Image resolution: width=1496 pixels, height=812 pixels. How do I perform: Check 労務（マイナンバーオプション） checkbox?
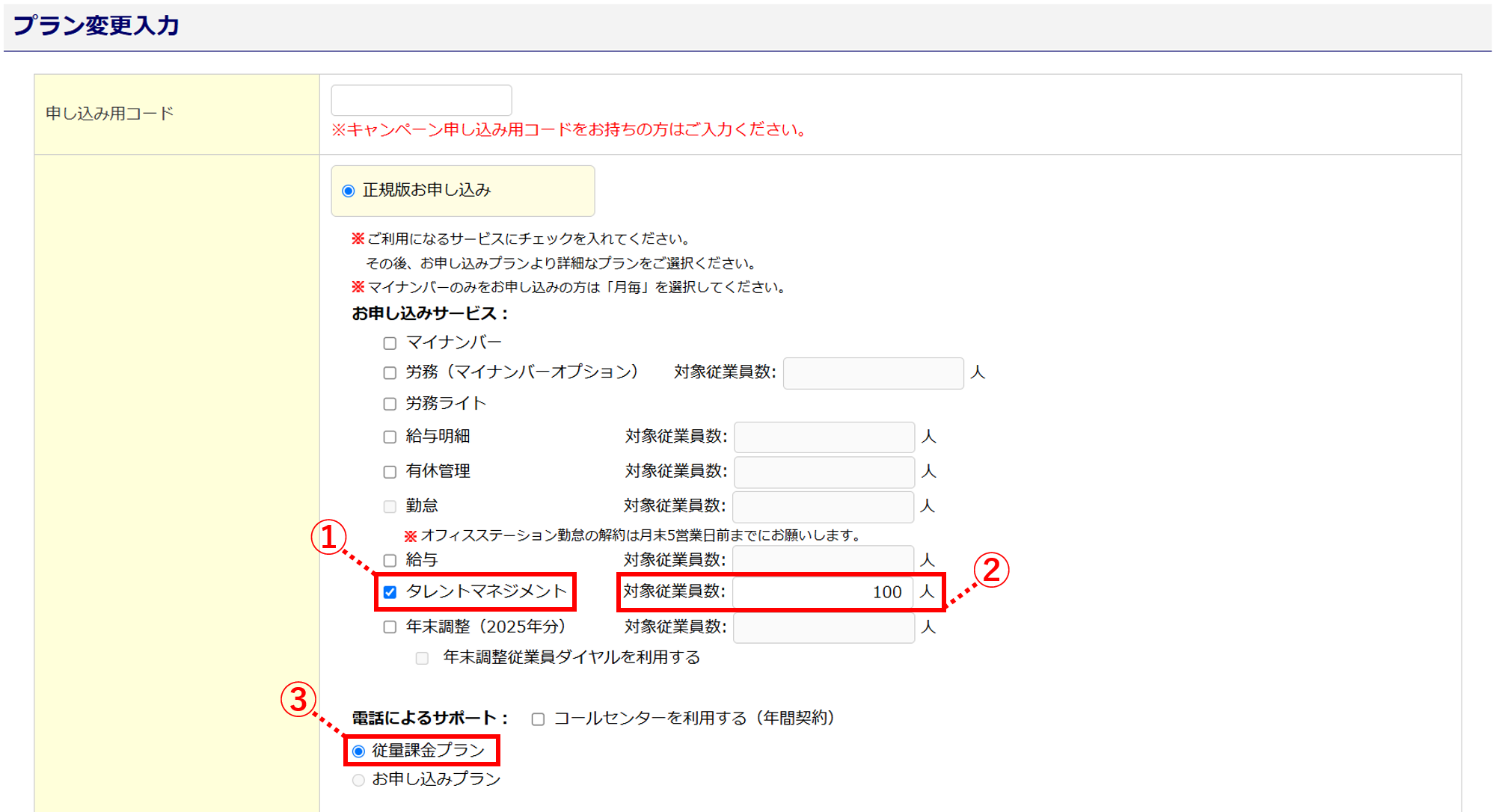click(x=390, y=372)
